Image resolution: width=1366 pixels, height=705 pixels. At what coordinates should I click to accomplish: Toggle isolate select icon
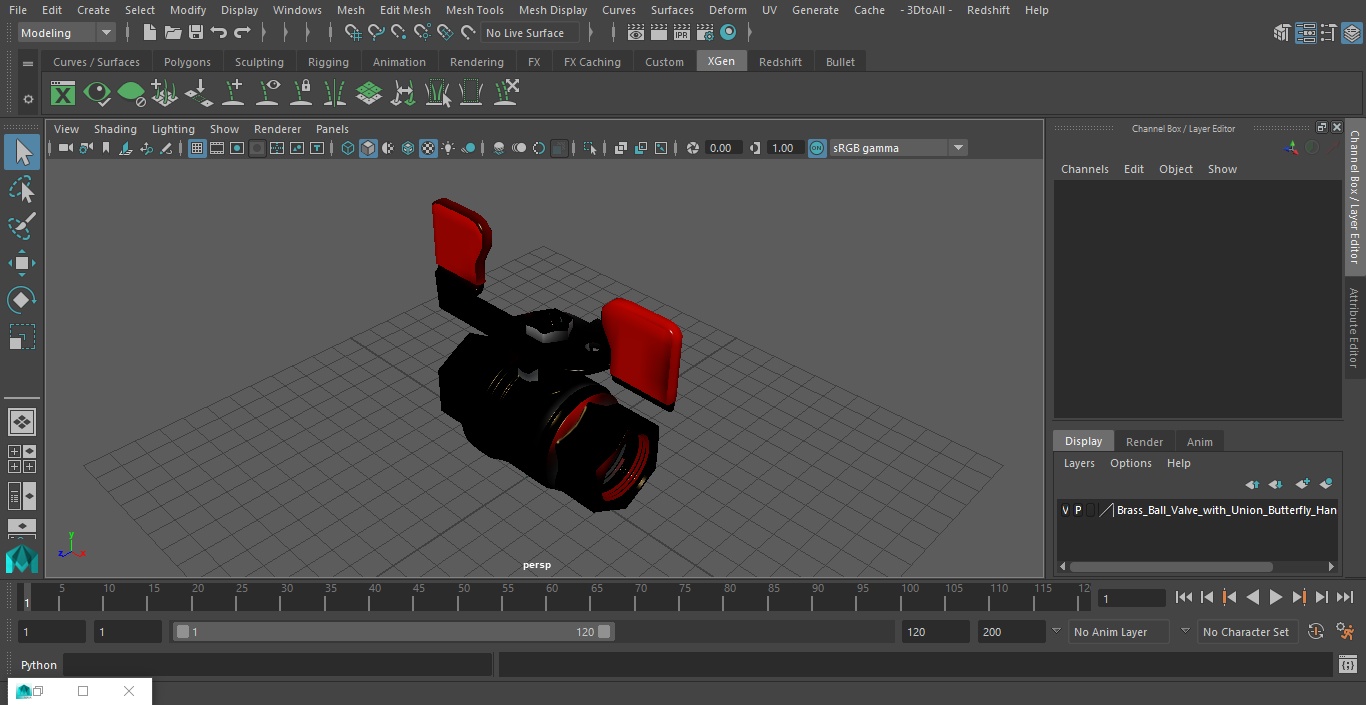pos(590,148)
